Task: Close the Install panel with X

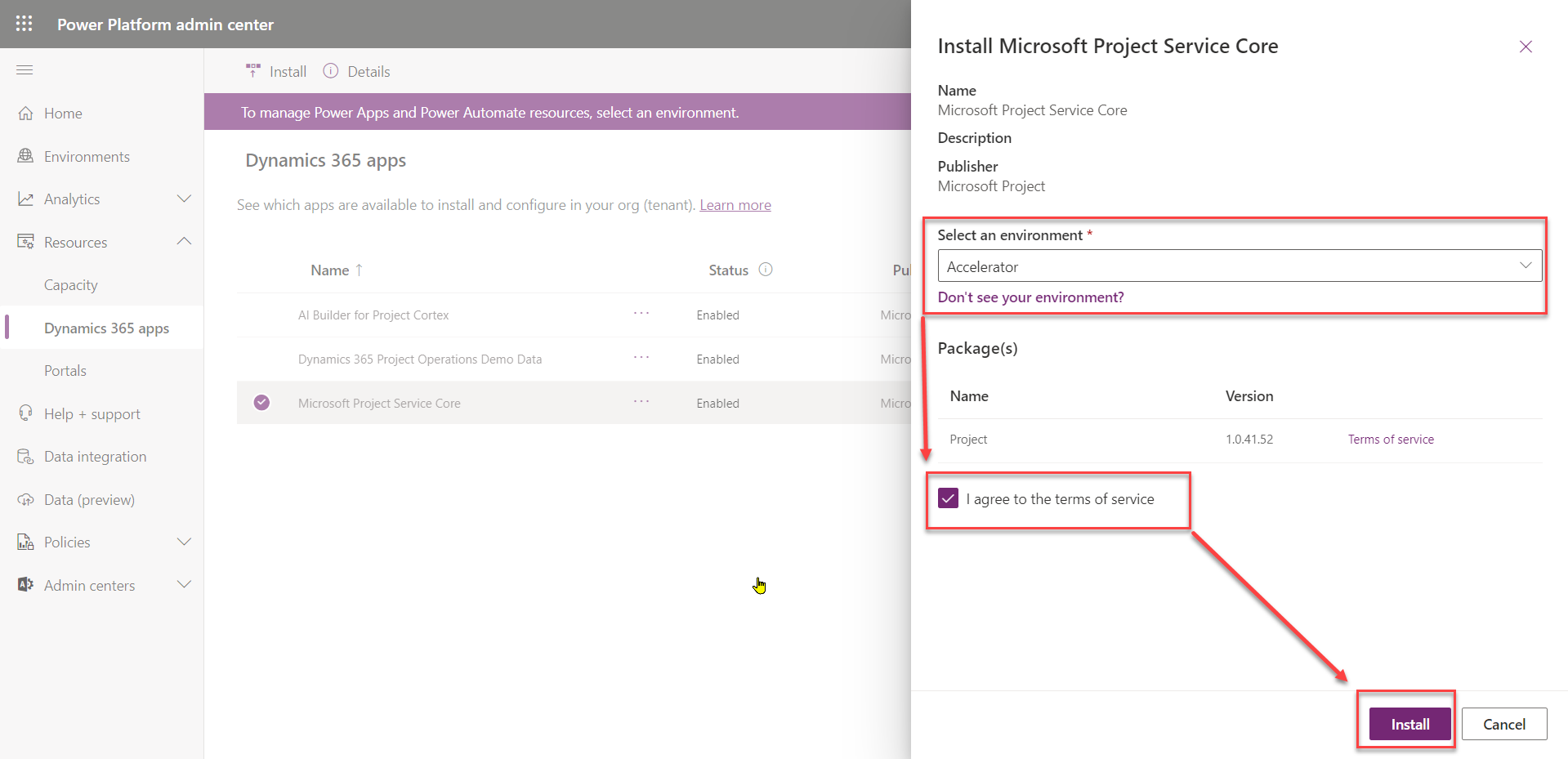Action: pos(1526,47)
